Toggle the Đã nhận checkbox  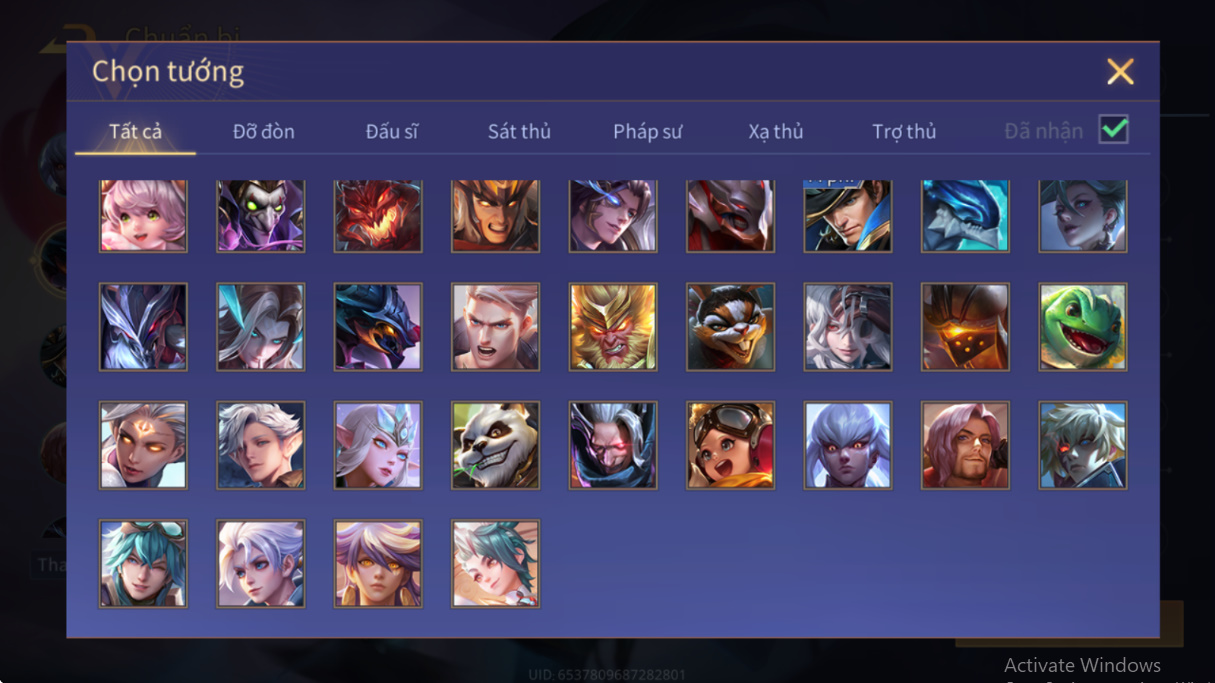click(1113, 130)
